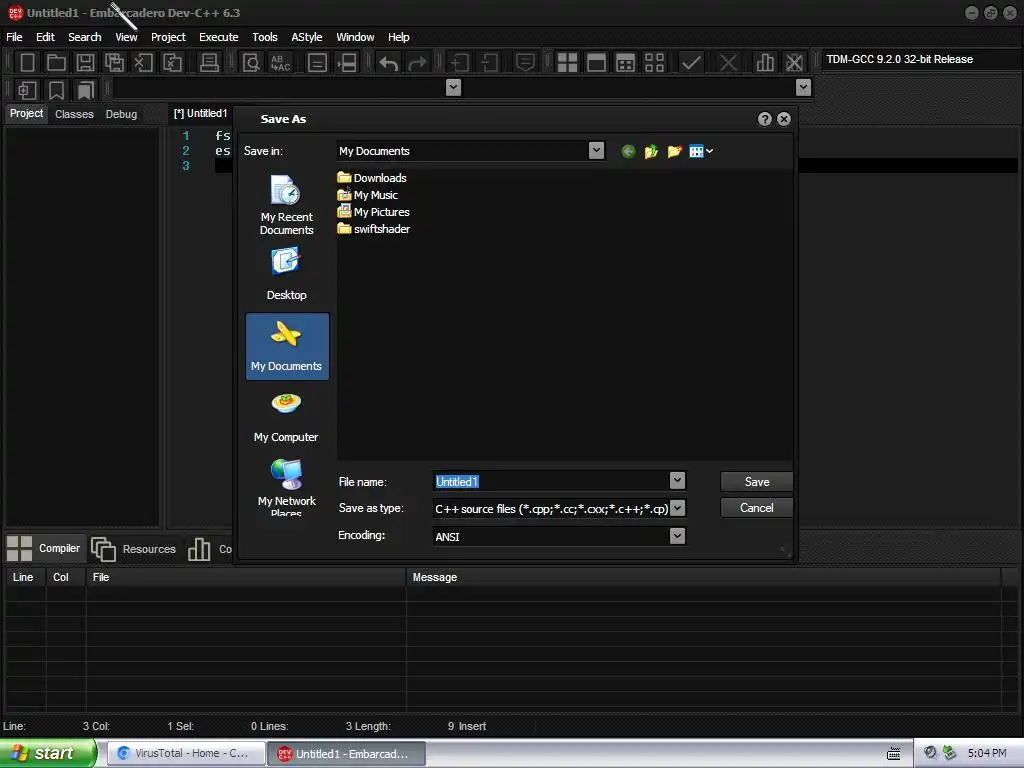
Task: Switch to the Debug tab
Action: click(x=121, y=114)
